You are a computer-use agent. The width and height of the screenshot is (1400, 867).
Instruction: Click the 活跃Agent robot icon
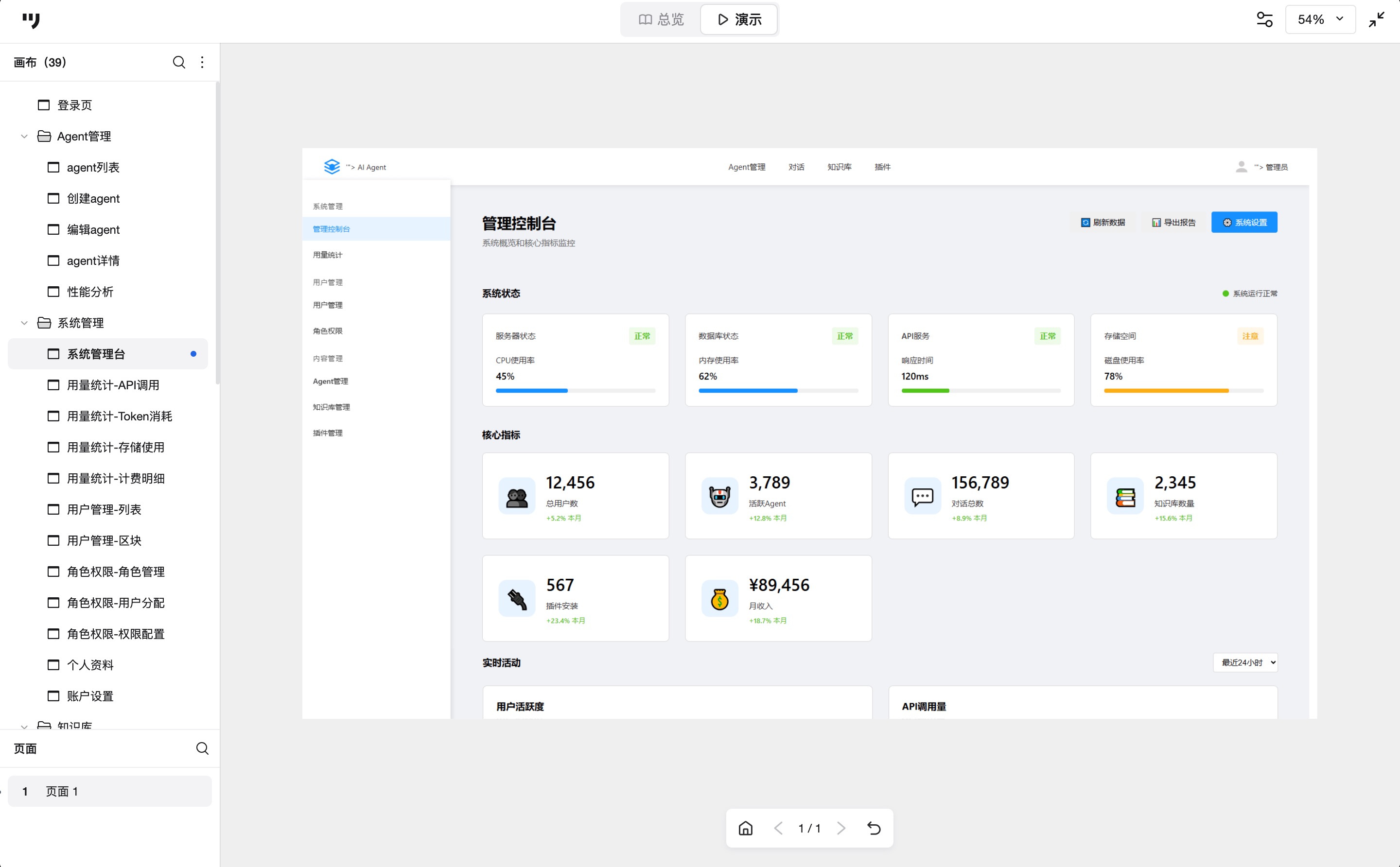click(720, 496)
